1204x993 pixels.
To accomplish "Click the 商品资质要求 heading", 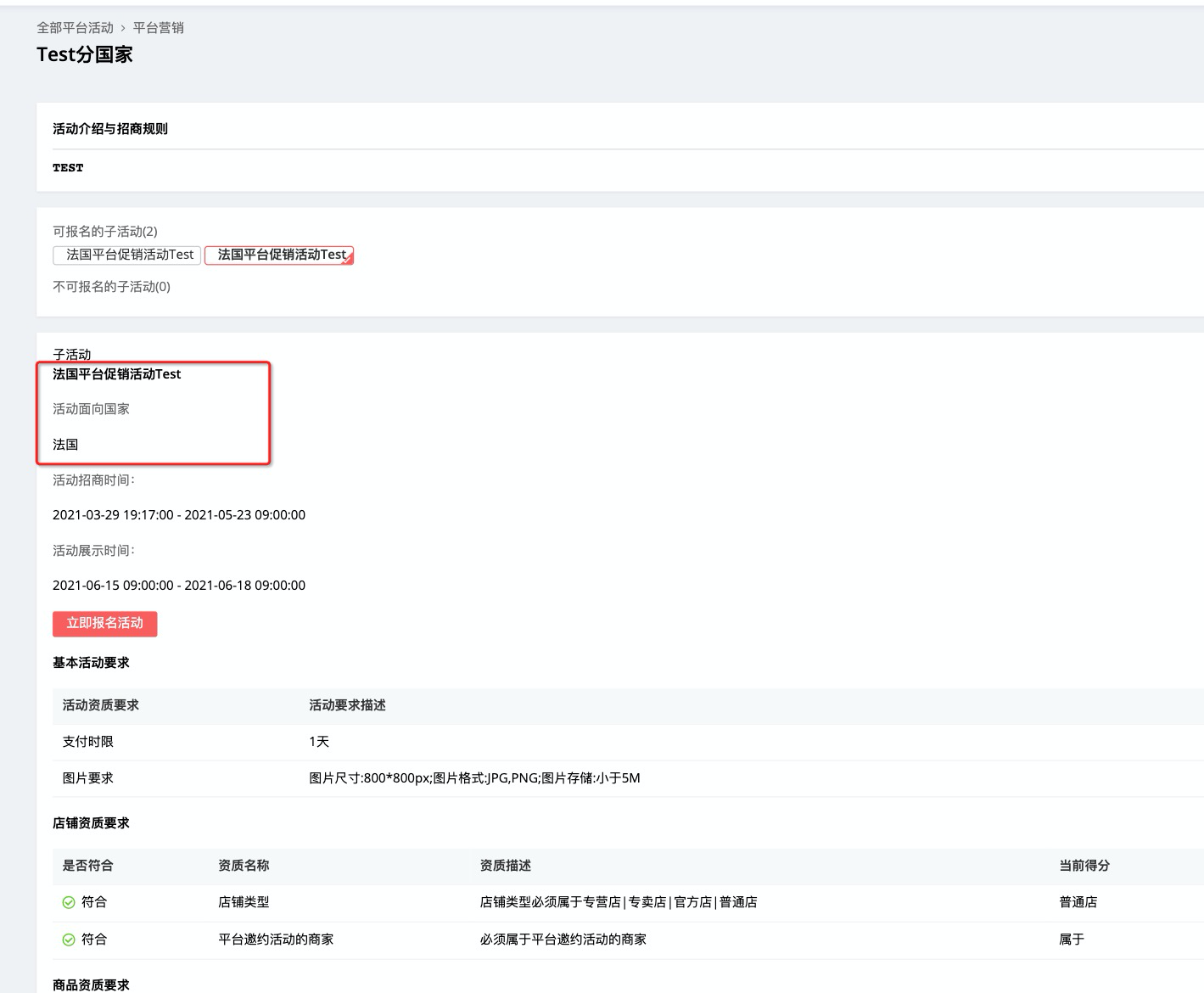I will (91, 985).
